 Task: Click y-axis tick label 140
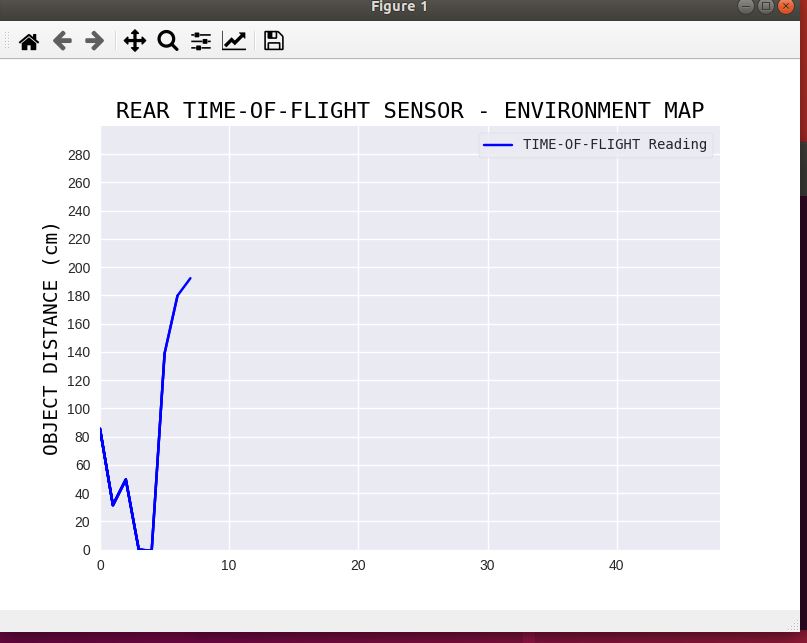[x=79, y=352]
